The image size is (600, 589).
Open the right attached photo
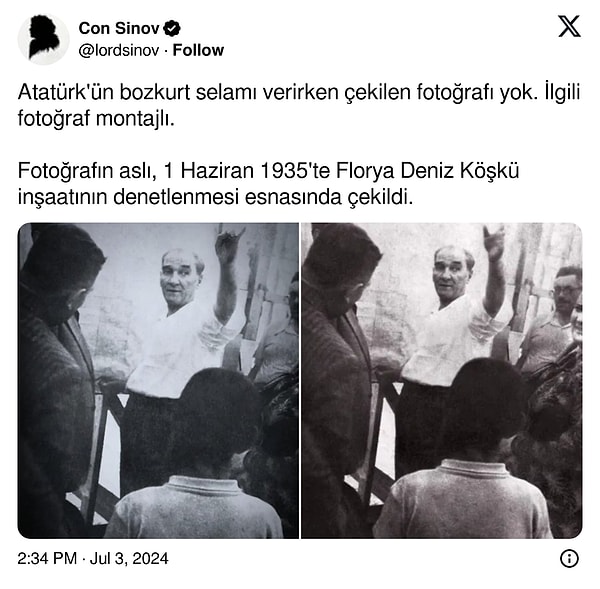click(442, 380)
